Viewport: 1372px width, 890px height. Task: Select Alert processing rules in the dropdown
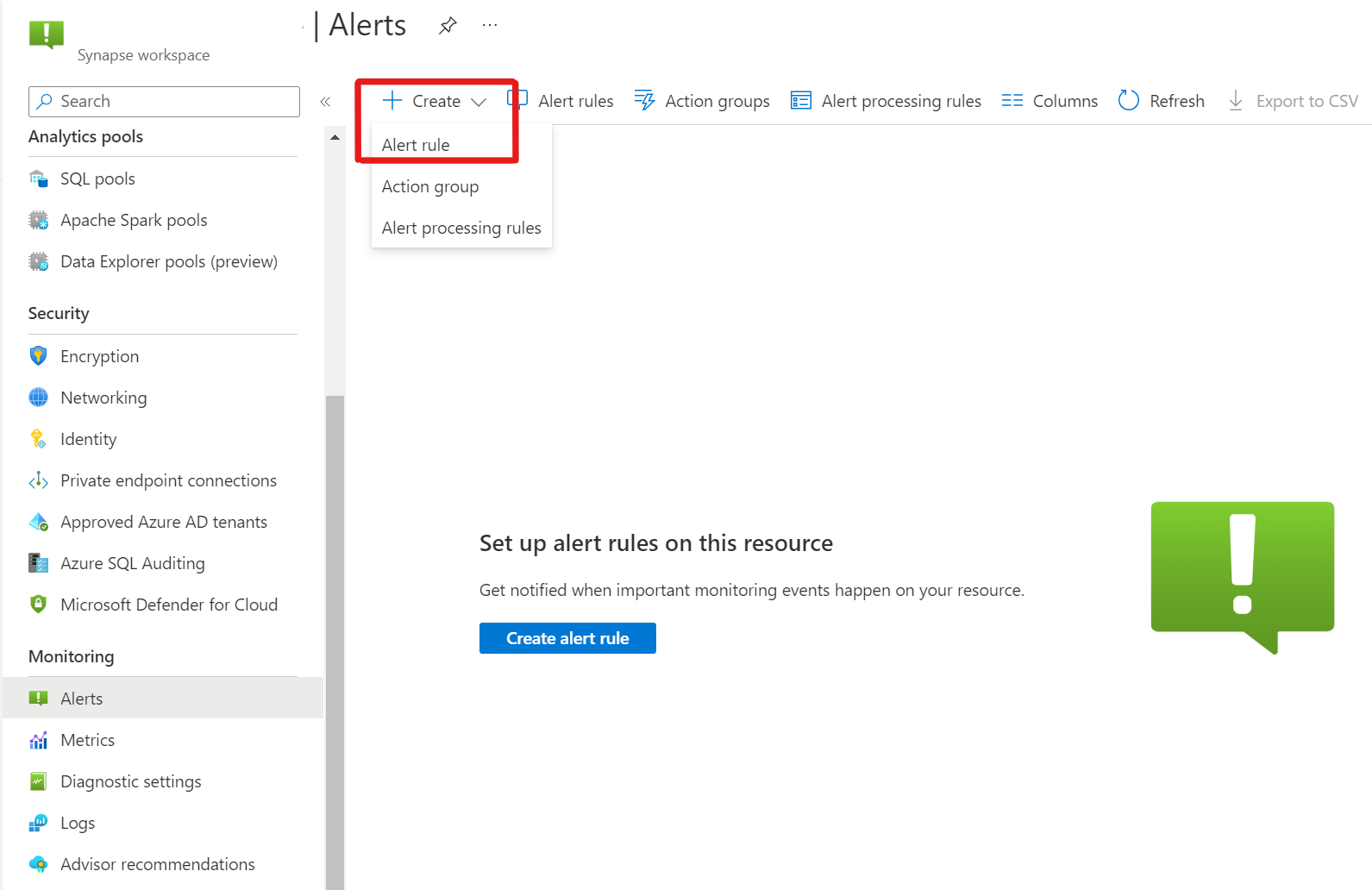pos(461,228)
